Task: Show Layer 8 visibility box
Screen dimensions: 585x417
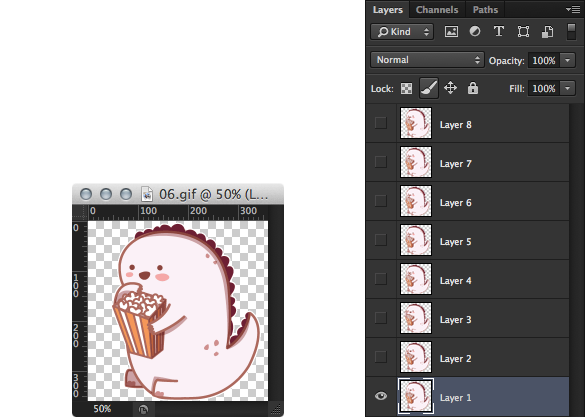Action: pos(381,123)
